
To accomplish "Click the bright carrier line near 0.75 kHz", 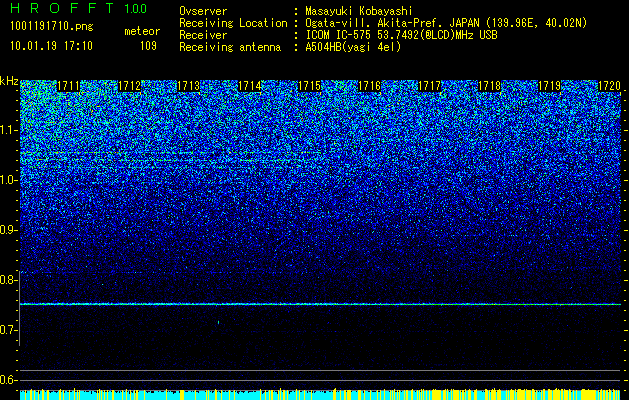I will click(321, 305).
